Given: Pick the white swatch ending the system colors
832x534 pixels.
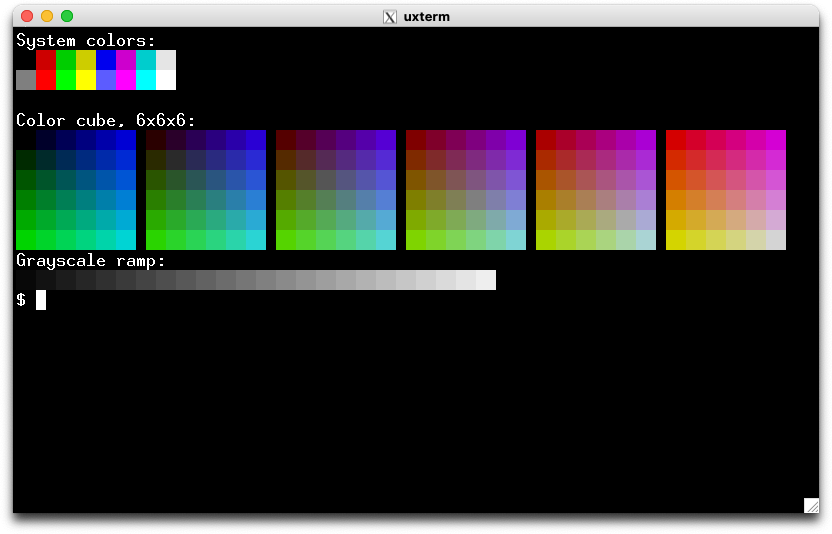Looking at the screenshot, I should (166, 80).
